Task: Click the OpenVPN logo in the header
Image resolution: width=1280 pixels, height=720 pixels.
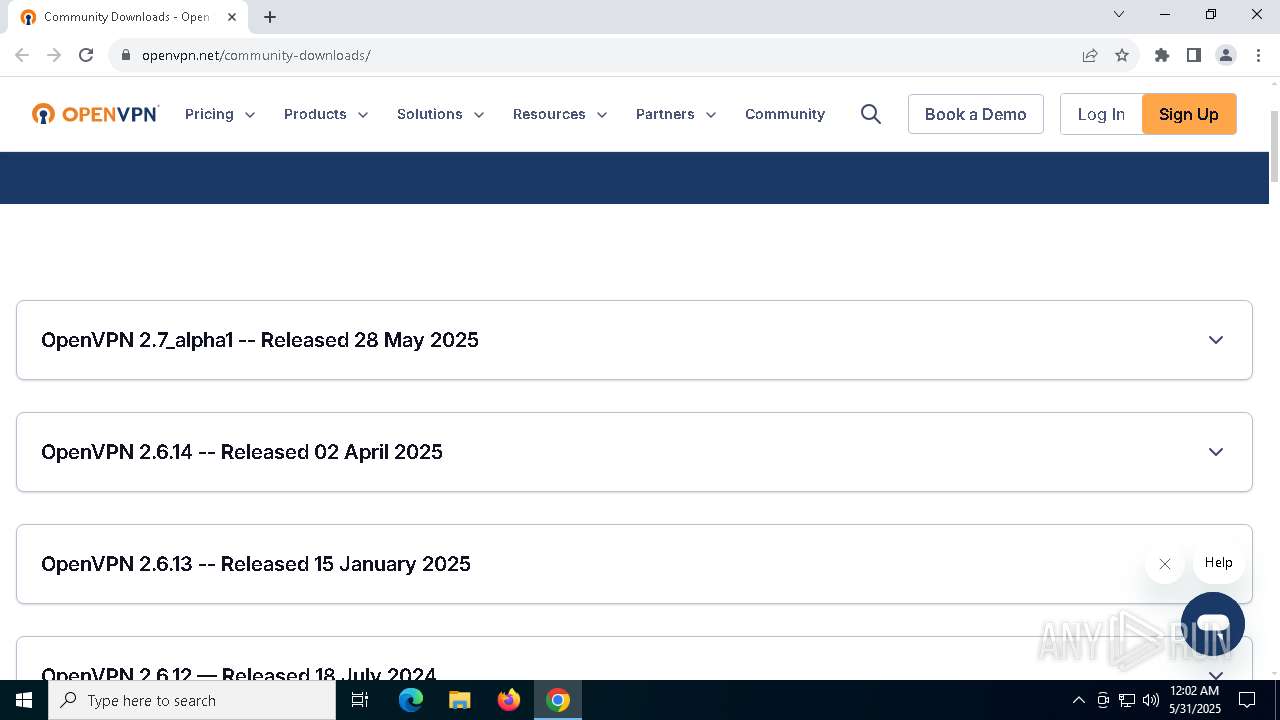Action: pyautogui.click(x=95, y=114)
